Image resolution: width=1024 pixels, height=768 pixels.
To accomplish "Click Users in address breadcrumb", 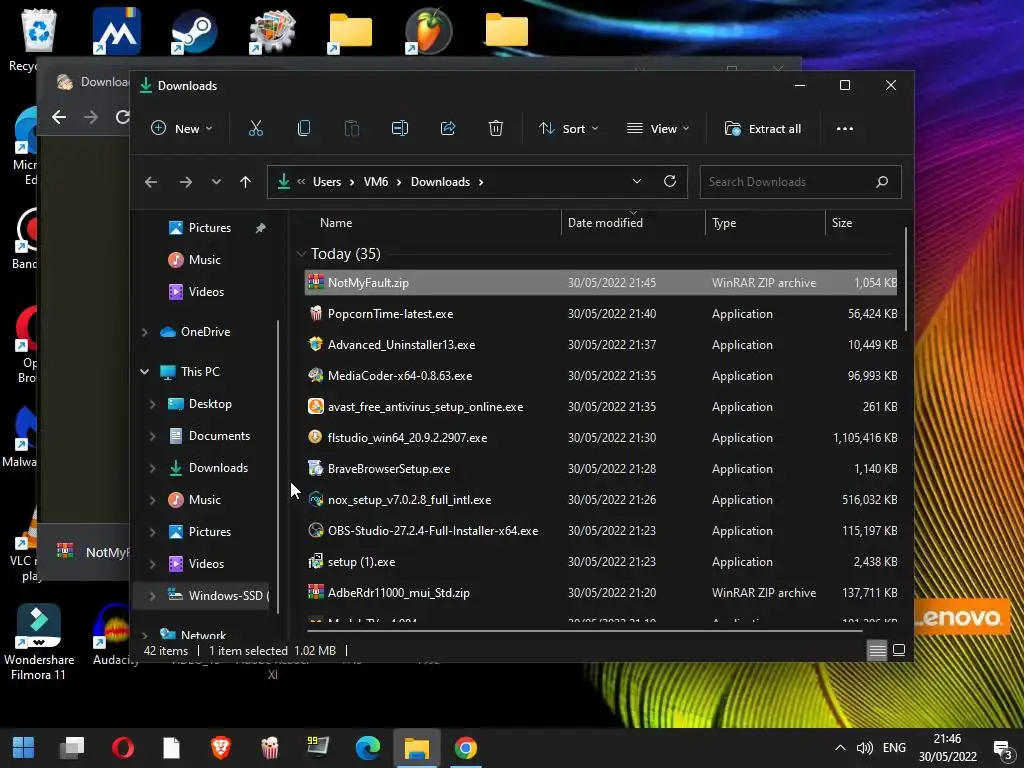I will tap(327, 182).
